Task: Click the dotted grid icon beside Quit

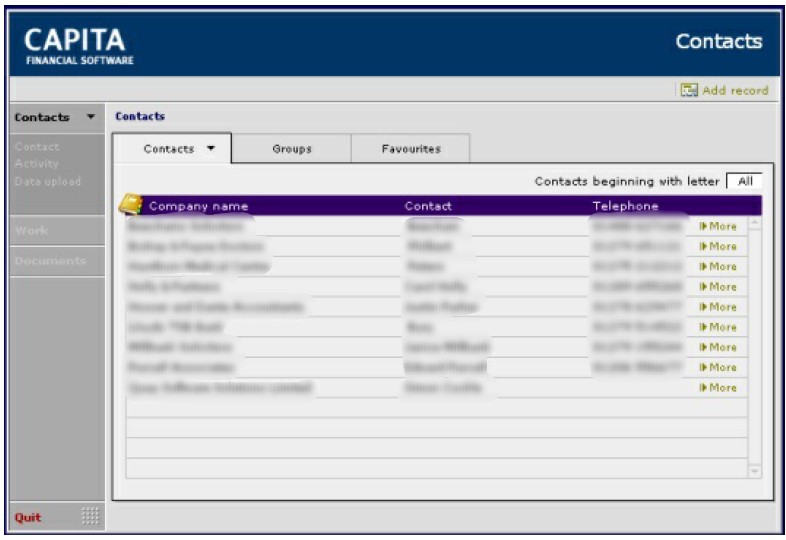Action: pyautogui.click(x=90, y=515)
